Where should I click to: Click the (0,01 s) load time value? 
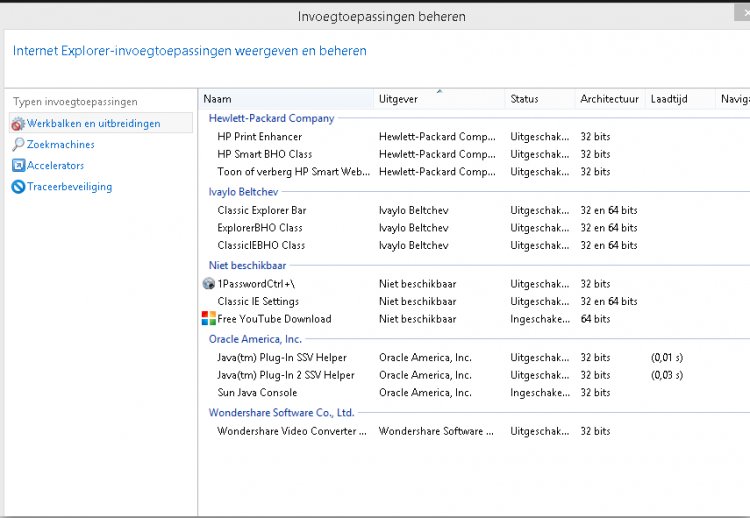pos(667,358)
